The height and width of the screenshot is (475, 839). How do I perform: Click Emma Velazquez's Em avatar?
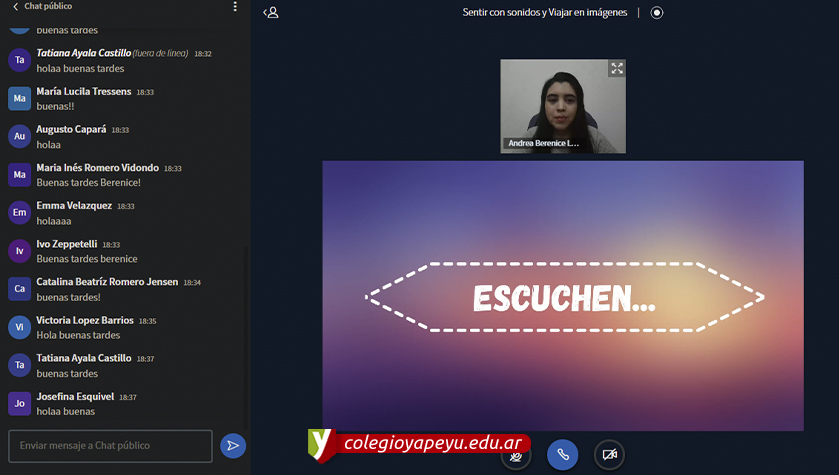click(19, 212)
